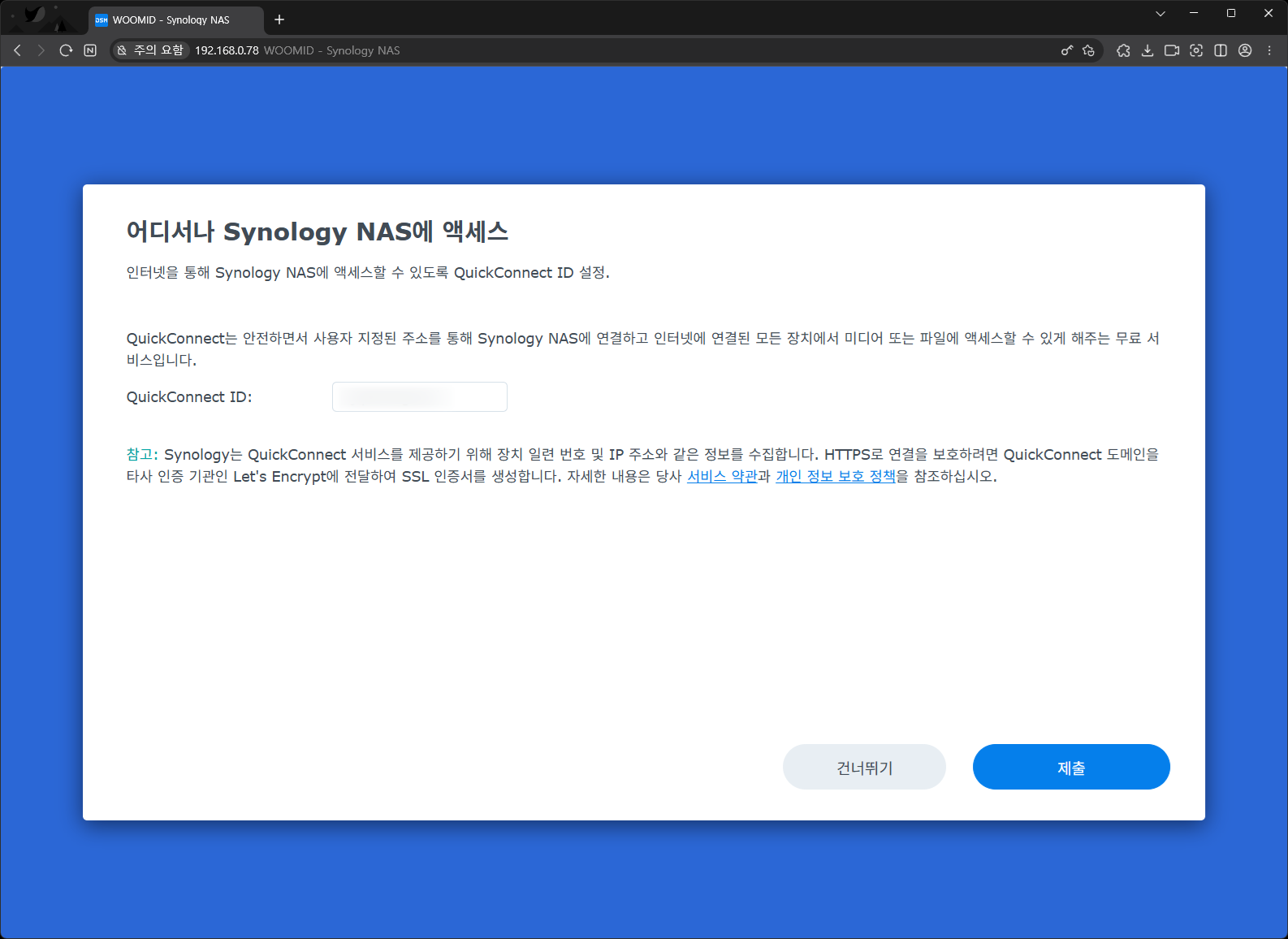Open the 개인 정보 보호 정책 link
Image resolution: width=1288 pixels, height=939 pixels.
coord(836,476)
